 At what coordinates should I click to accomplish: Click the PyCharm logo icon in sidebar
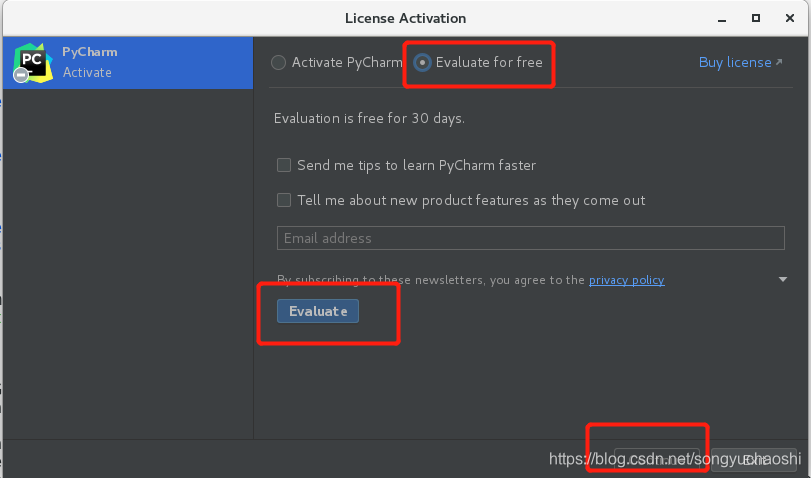(33, 63)
